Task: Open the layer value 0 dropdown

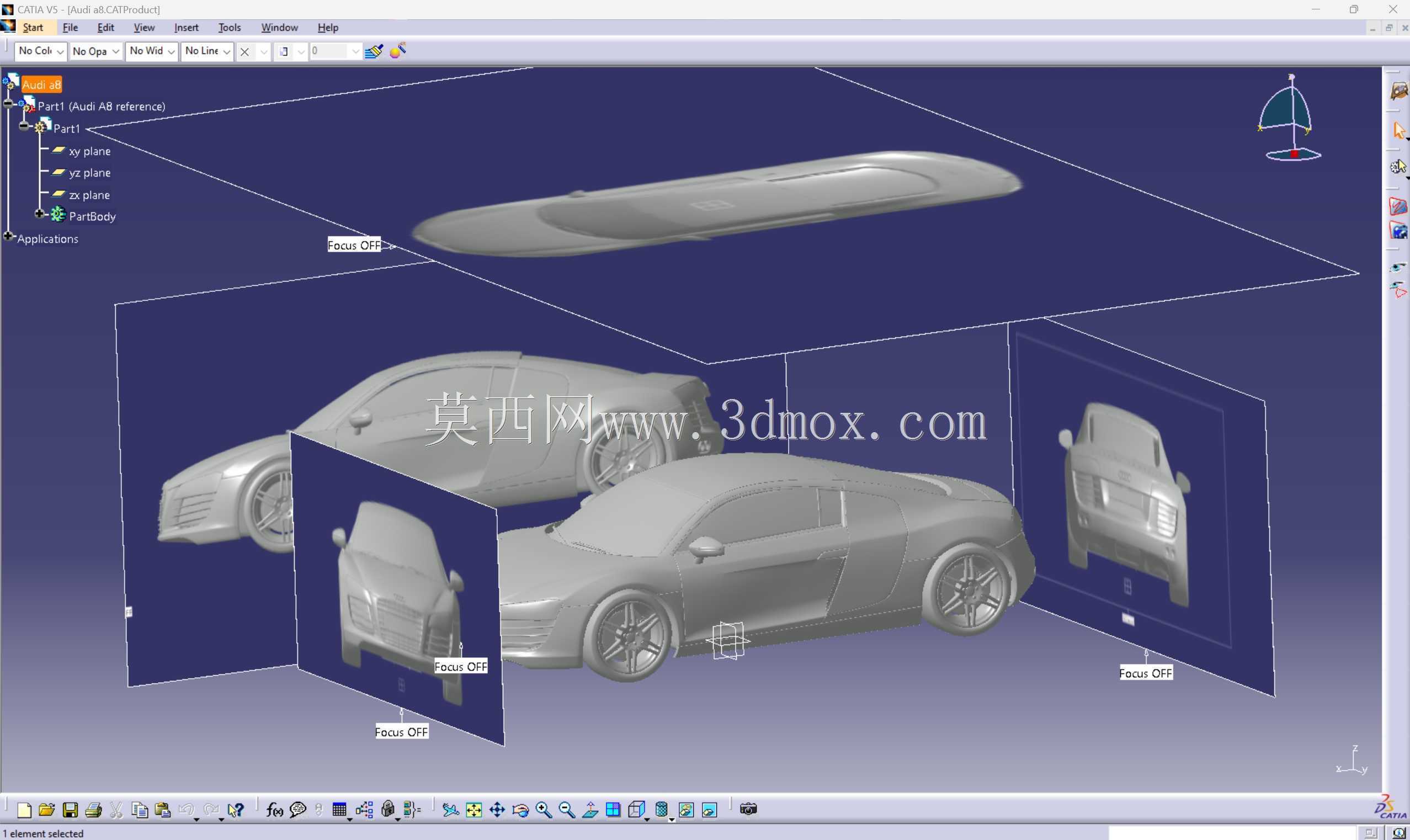Action: pos(336,51)
